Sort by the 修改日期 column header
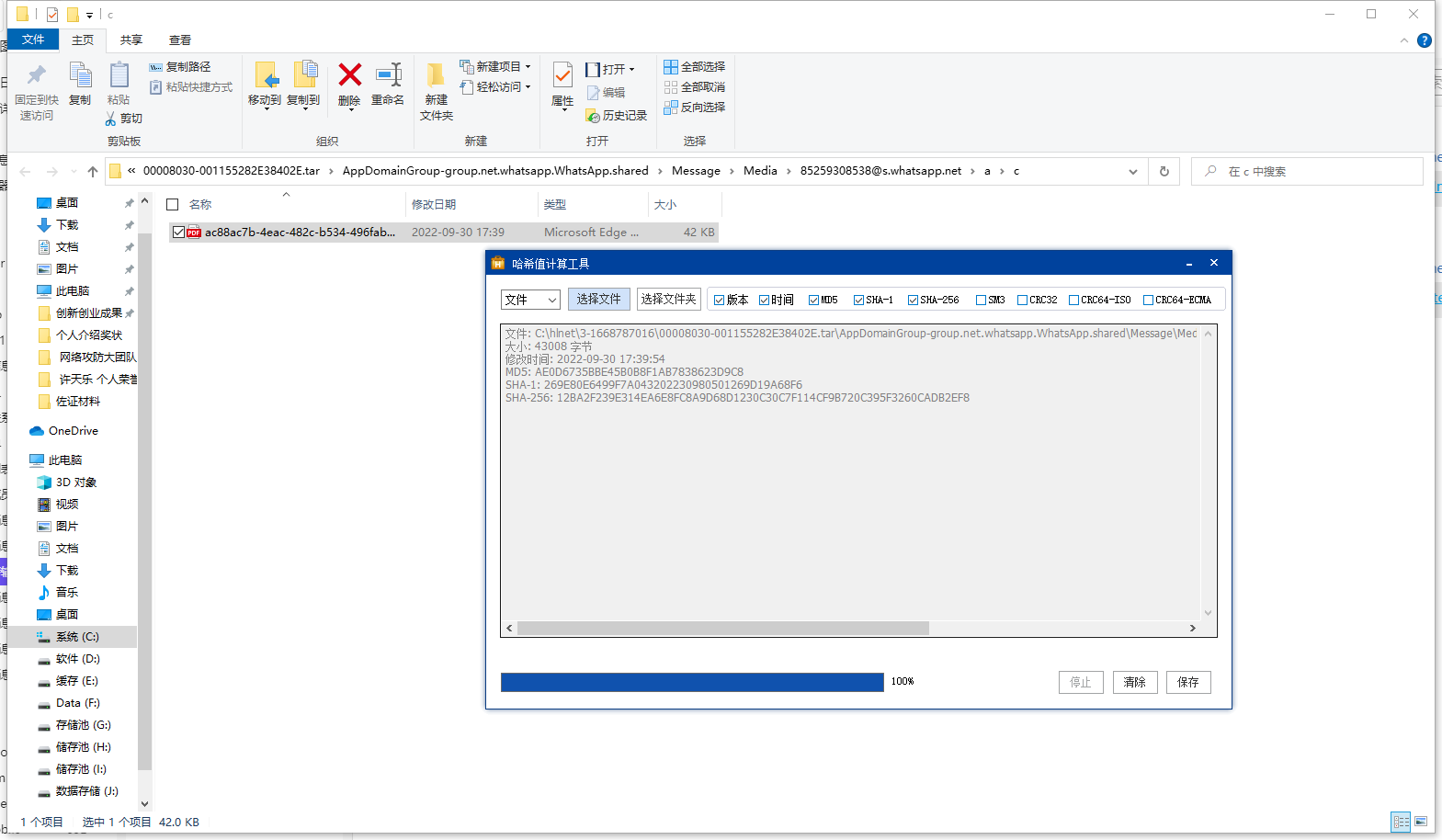1442x840 pixels. coord(471,205)
